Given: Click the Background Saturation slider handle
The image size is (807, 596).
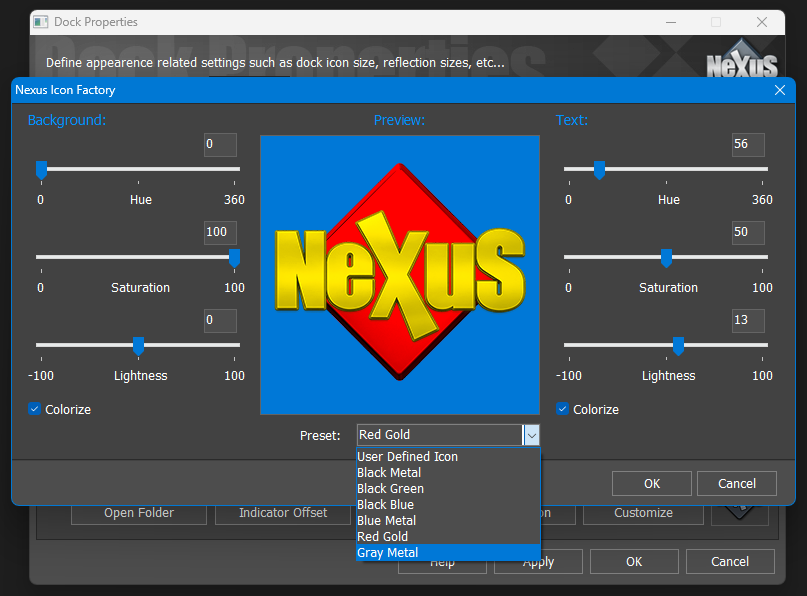Looking at the screenshot, I should coord(234,258).
